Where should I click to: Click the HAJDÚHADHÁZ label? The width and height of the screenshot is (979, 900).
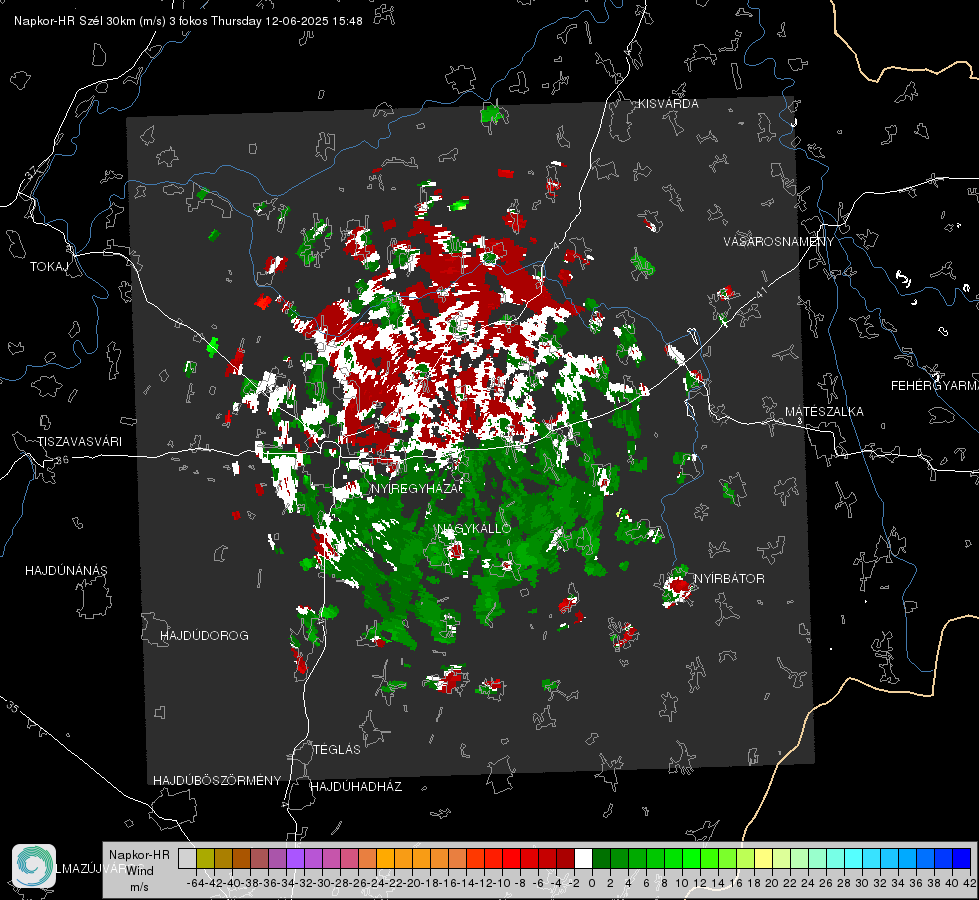356,786
